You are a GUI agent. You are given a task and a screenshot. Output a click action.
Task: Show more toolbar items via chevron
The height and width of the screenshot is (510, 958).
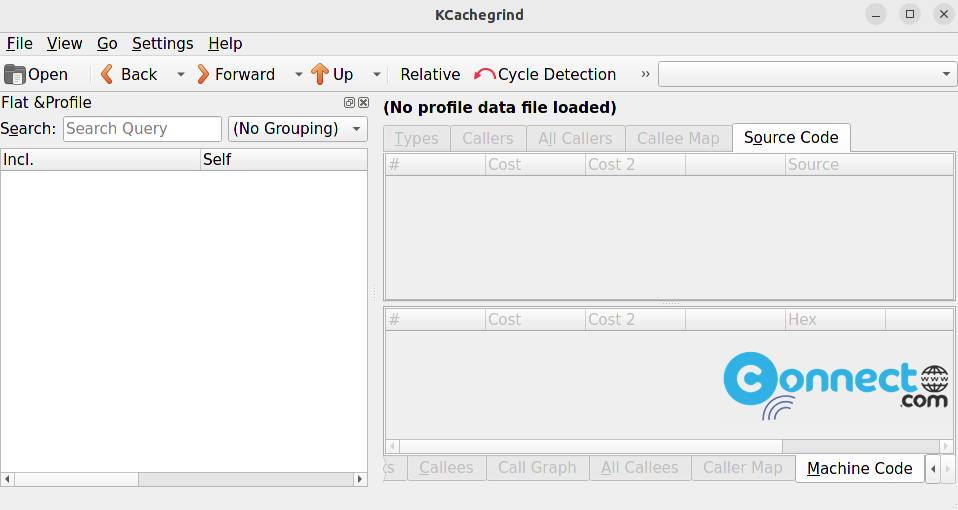click(x=645, y=75)
